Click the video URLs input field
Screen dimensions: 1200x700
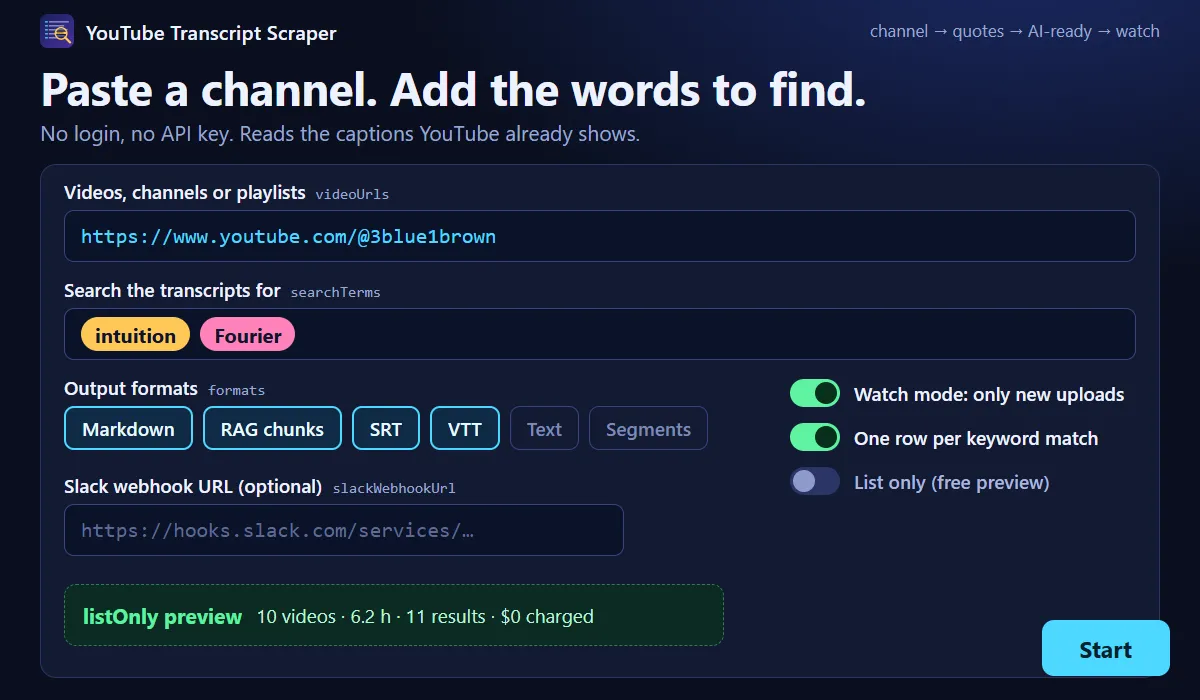coord(600,236)
